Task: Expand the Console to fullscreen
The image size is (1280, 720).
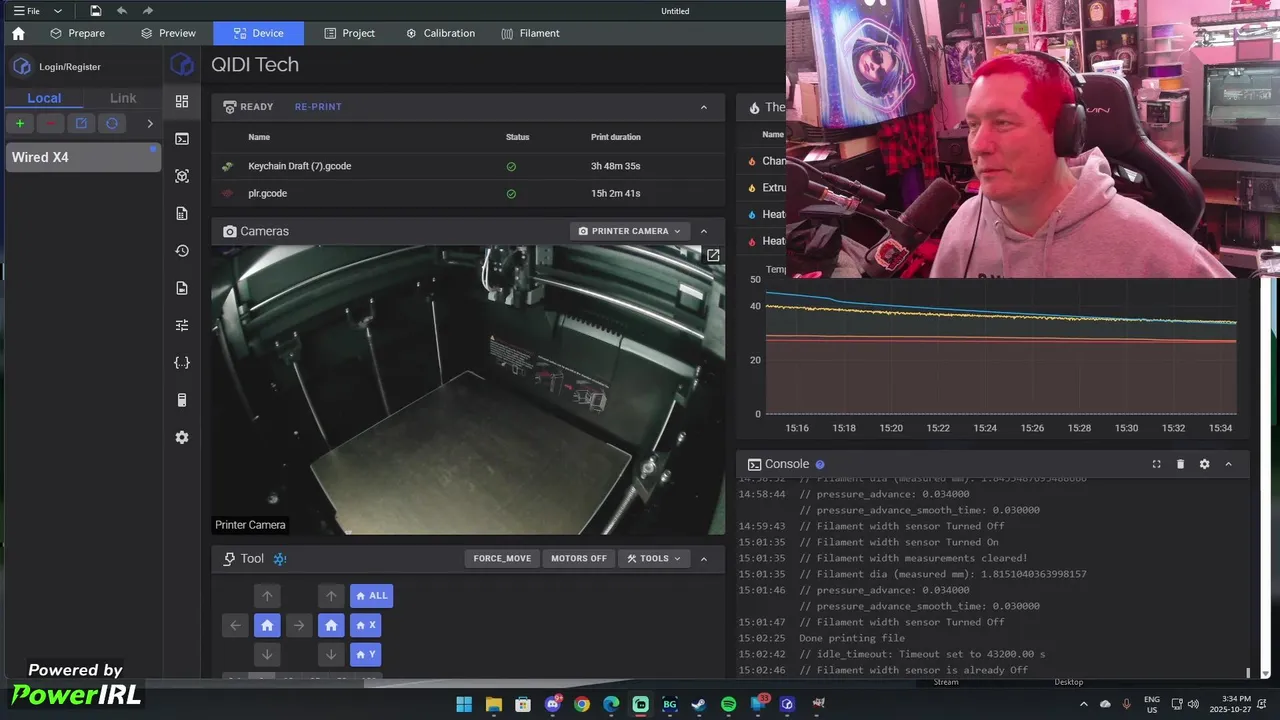Action: [x=1156, y=464]
